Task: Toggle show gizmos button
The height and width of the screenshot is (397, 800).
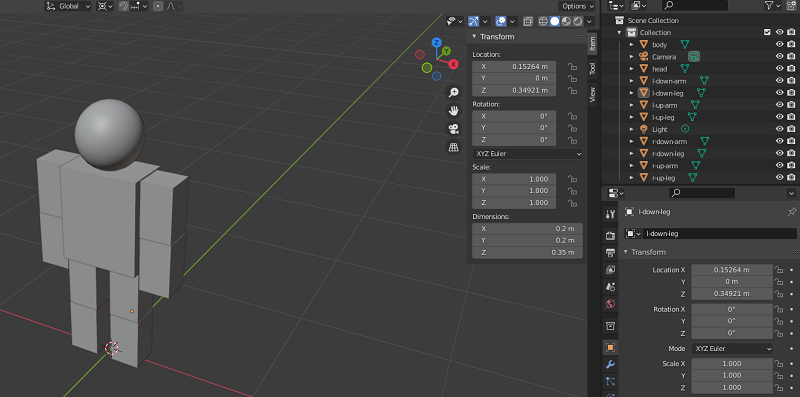Action: tap(473, 21)
